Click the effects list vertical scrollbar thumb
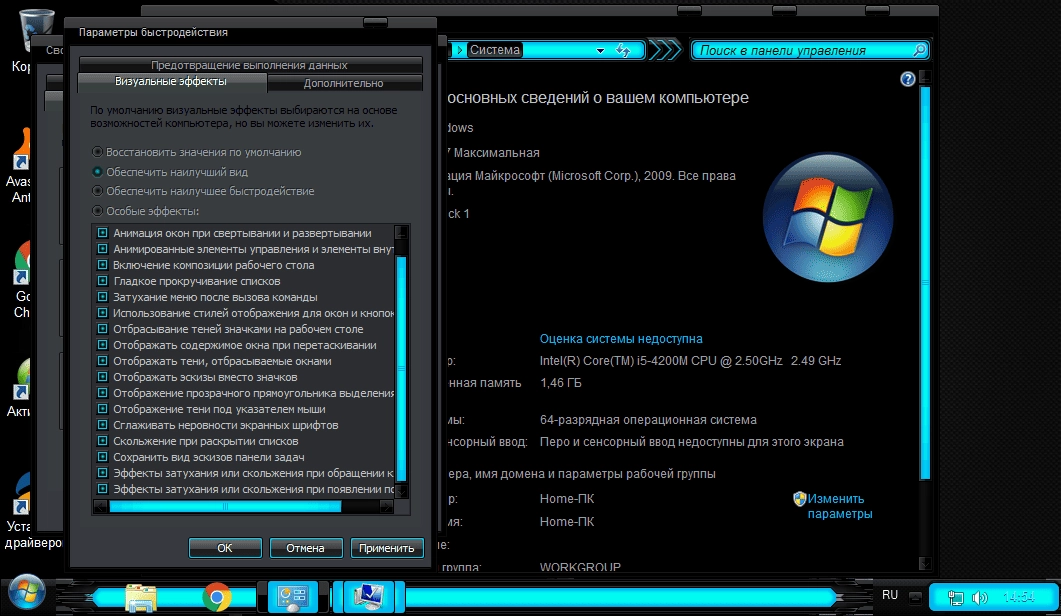Viewport: 1061px width, 616px height. pyautogui.click(x=401, y=369)
